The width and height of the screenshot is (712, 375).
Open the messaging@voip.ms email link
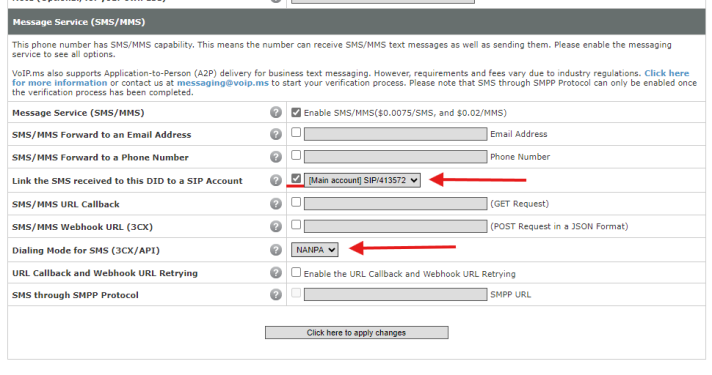click(x=222, y=83)
